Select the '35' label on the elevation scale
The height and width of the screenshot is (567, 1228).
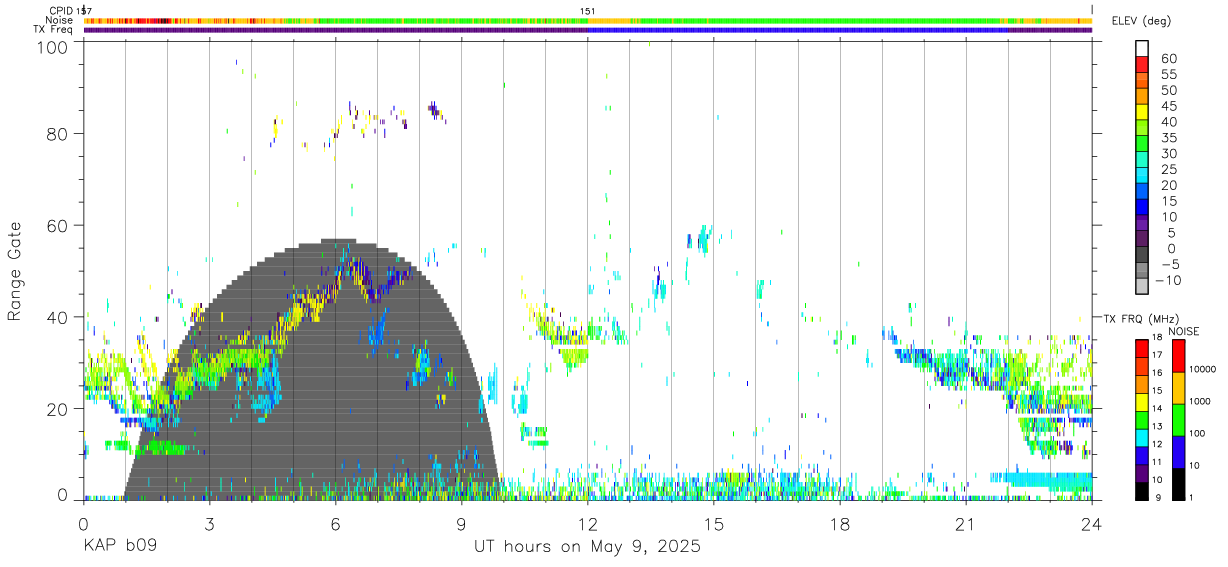[1167, 138]
